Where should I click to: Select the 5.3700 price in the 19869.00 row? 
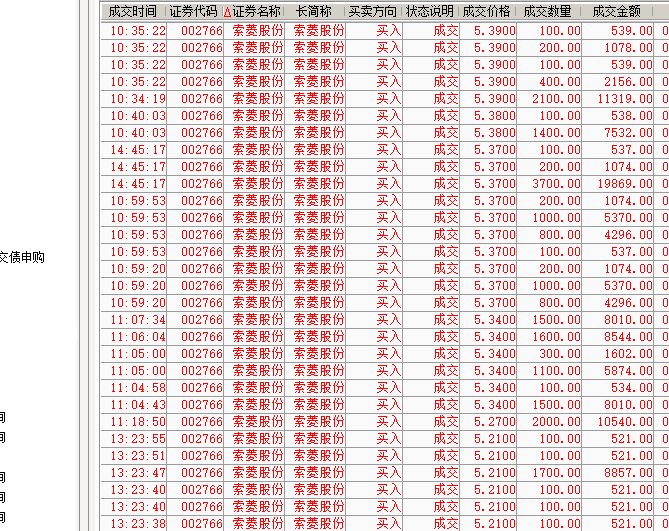point(488,184)
